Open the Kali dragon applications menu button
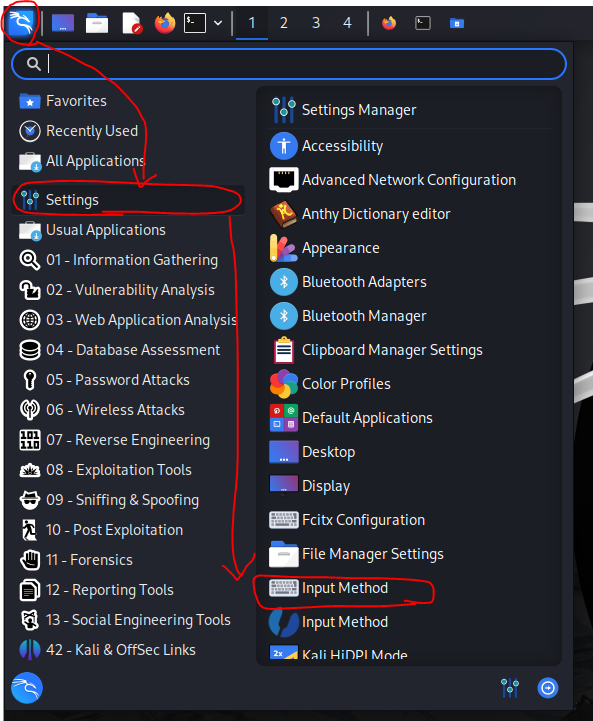This screenshot has height=721, width=593. 21,23
